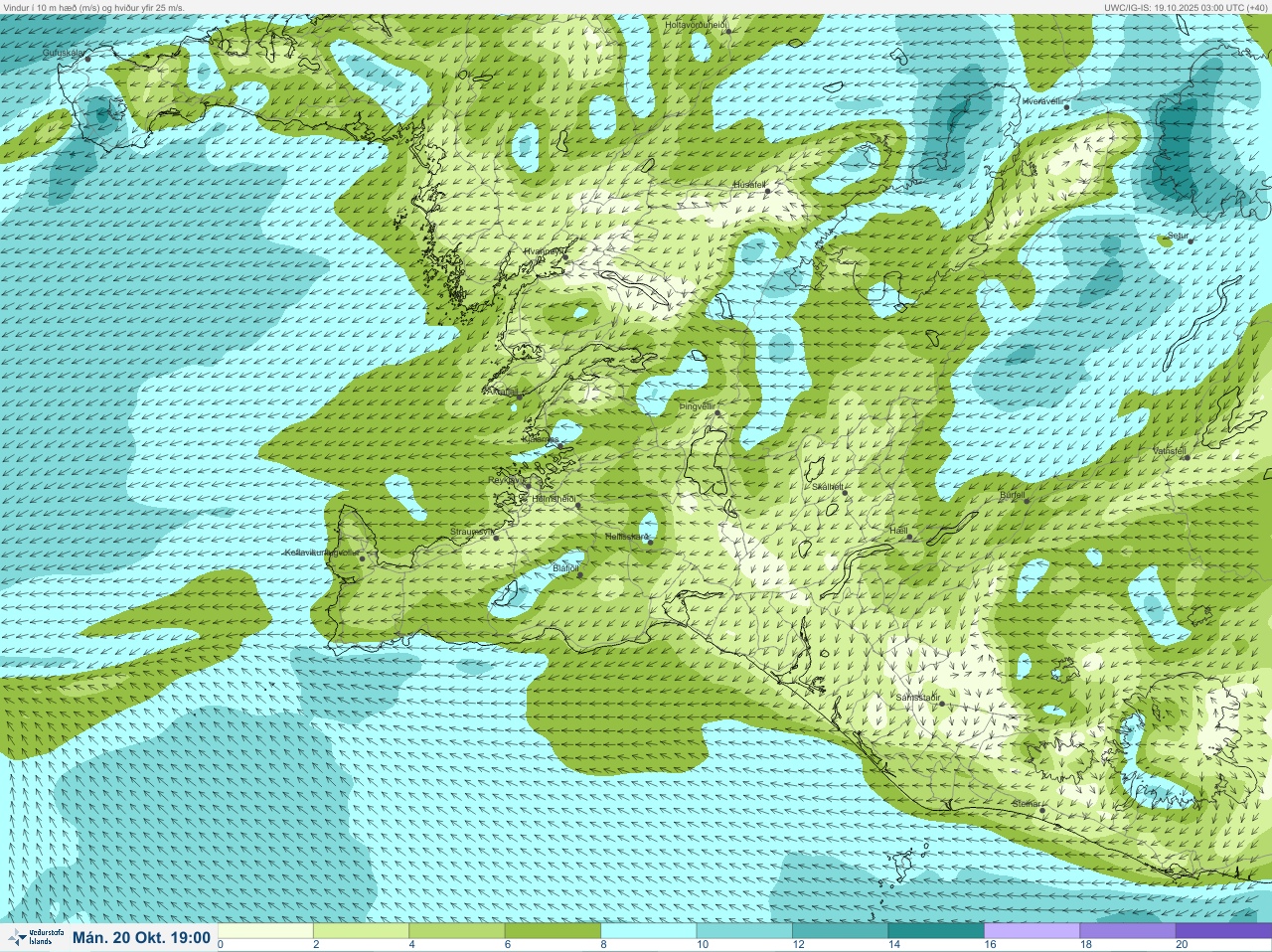1272x952 pixels.
Task: Select the Búrfell station label
Action: pyautogui.click(x=1012, y=494)
